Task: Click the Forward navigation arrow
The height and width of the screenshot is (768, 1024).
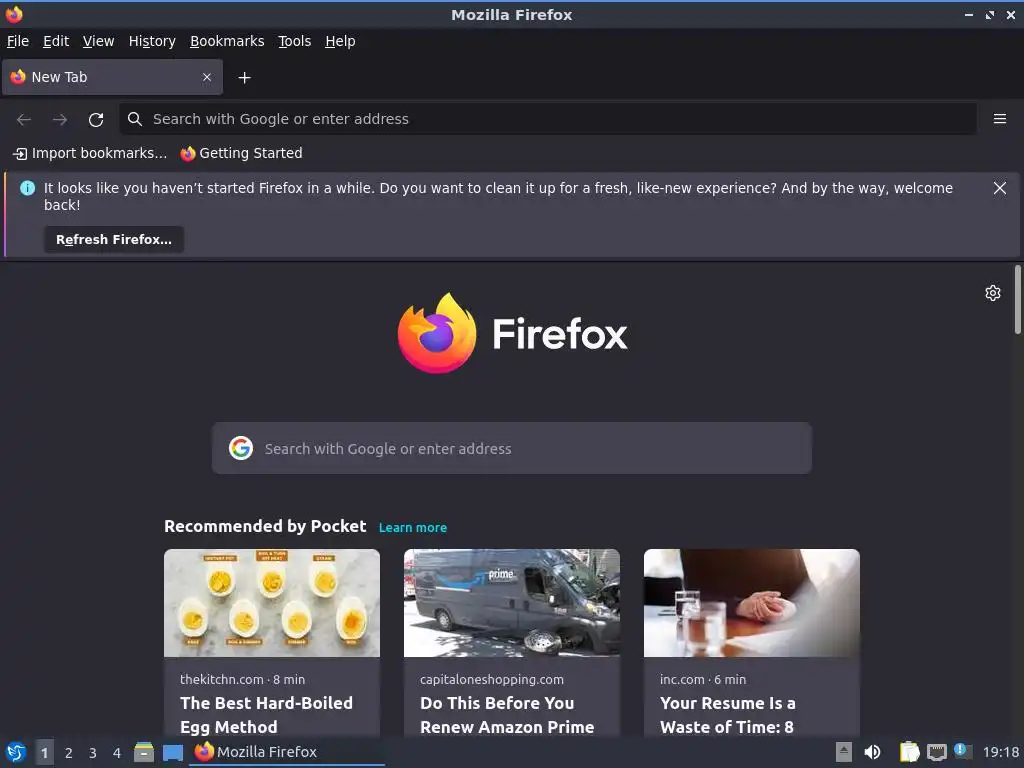Action: tap(60, 119)
